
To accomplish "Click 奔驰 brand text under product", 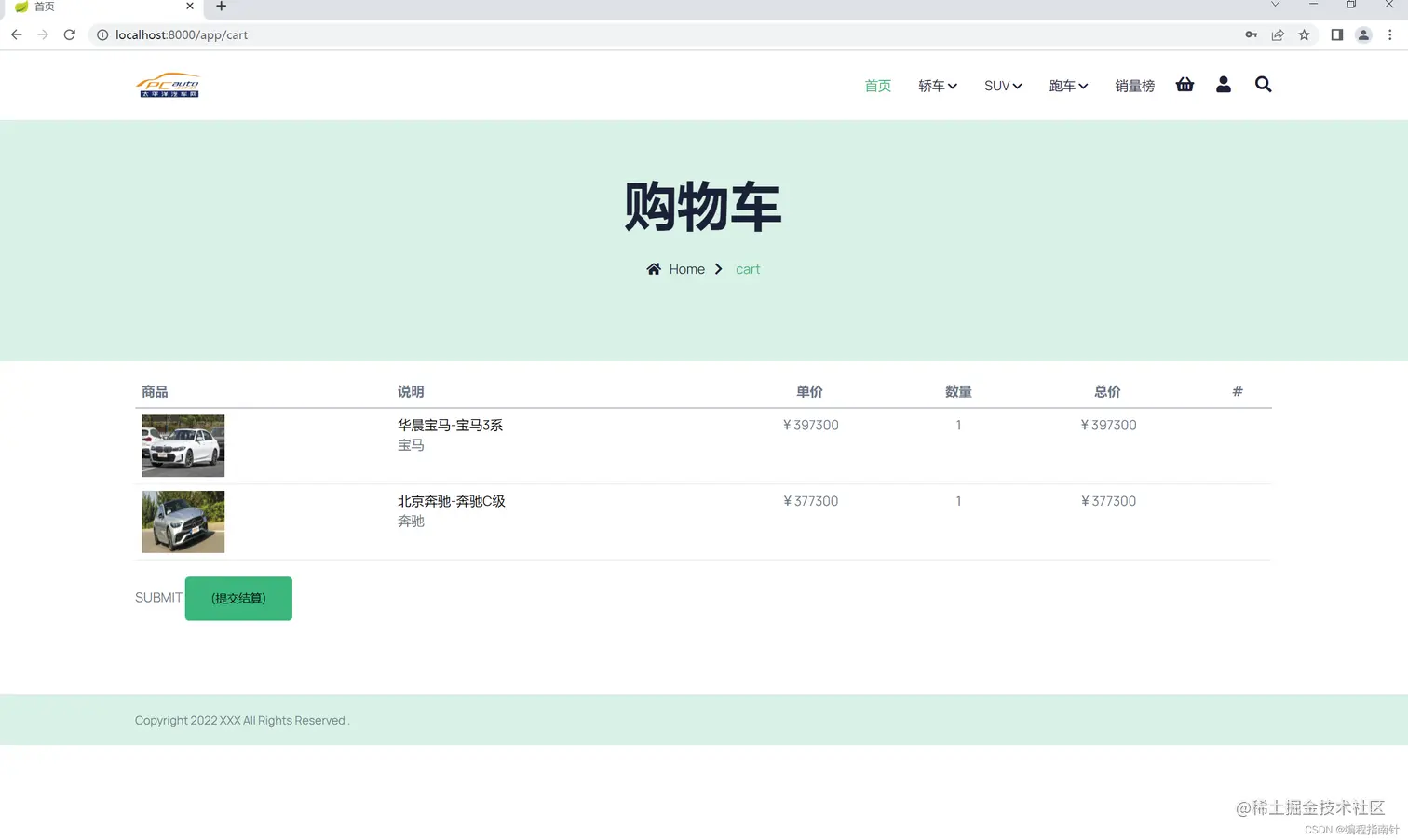I will (x=411, y=522).
